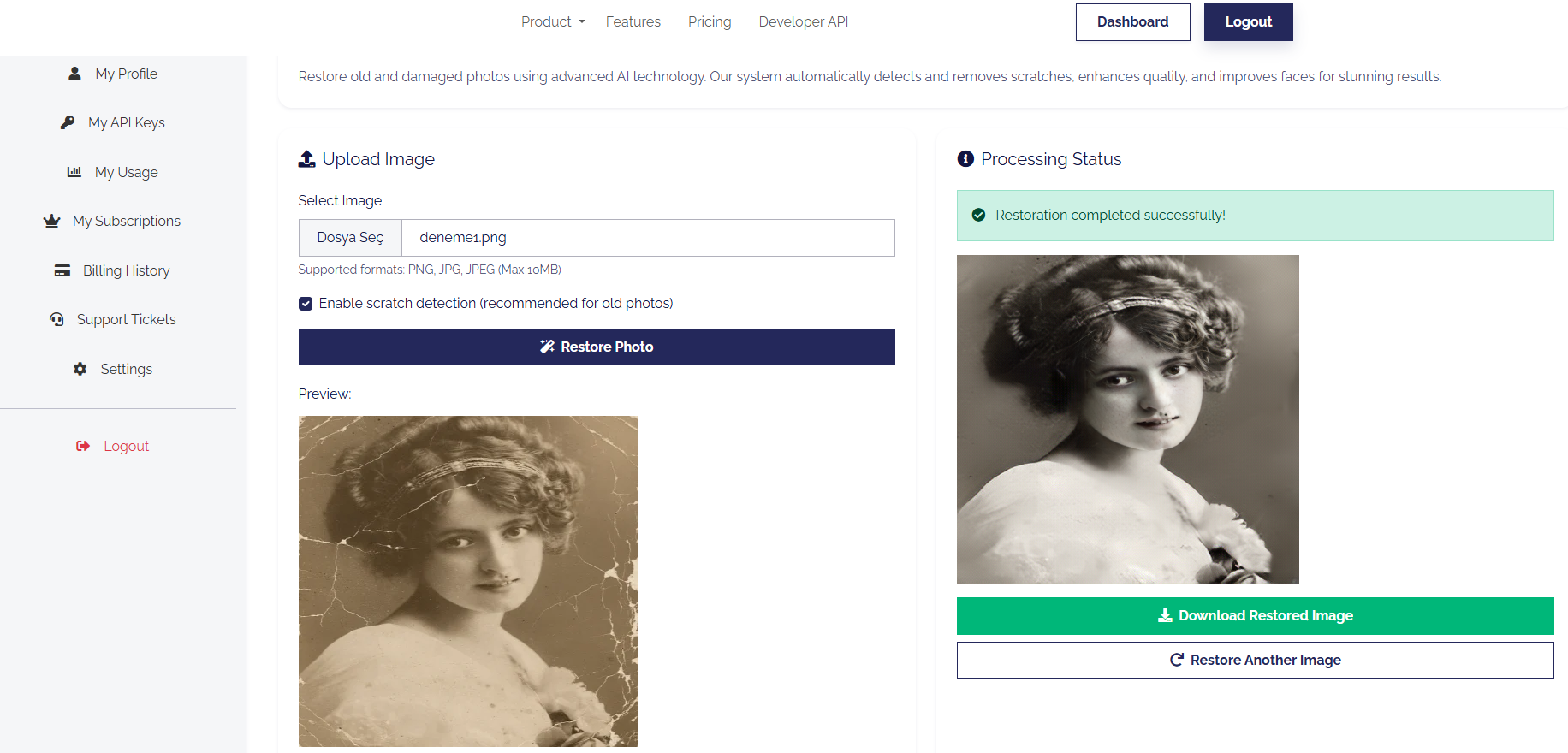
Task: Click the credit card icon beside Billing History
Action: [x=62, y=270]
